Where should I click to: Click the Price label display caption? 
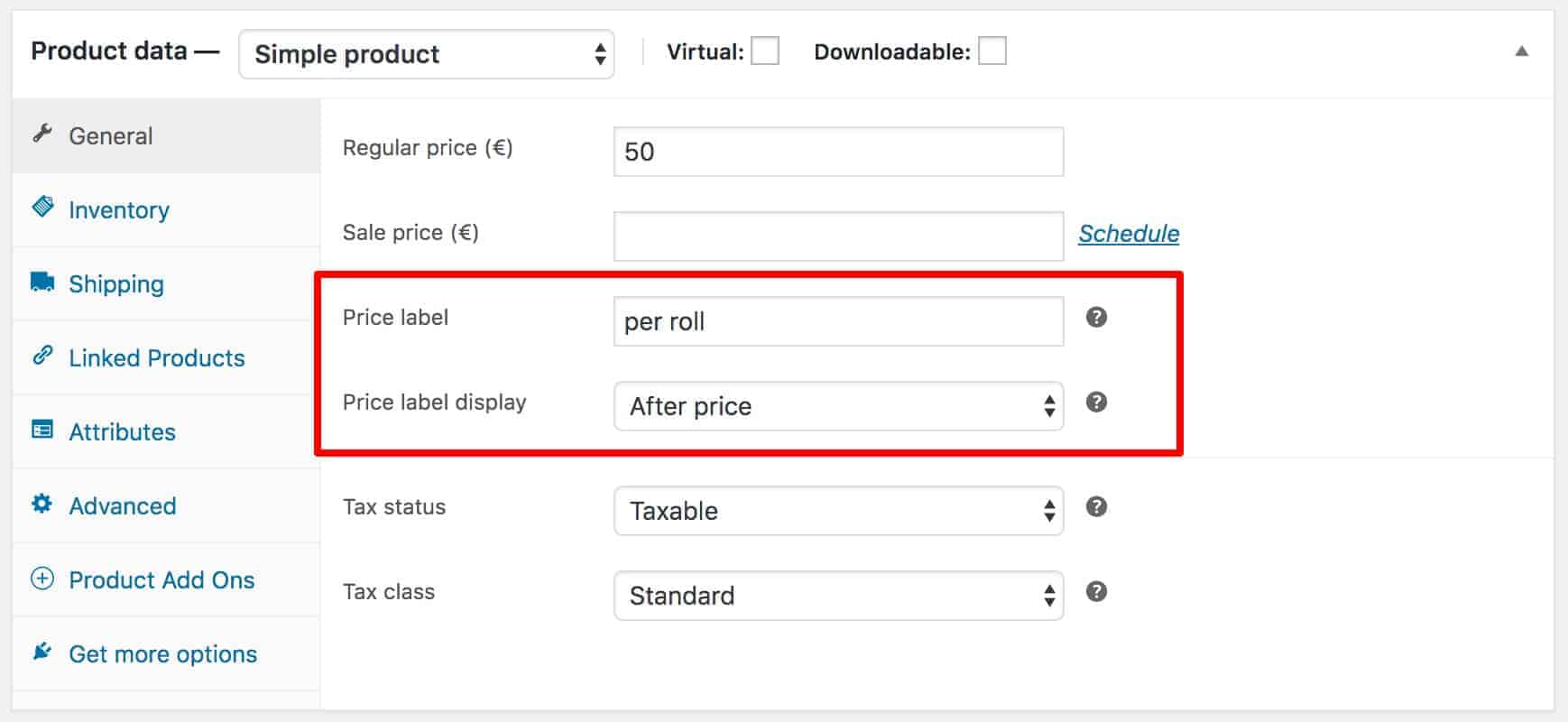434,402
